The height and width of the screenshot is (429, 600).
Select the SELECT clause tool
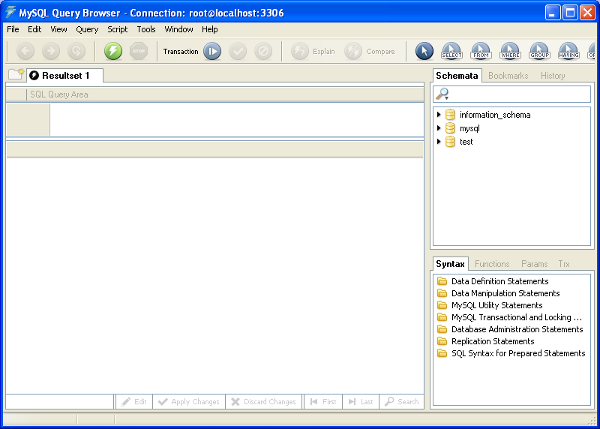(x=452, y=51)
